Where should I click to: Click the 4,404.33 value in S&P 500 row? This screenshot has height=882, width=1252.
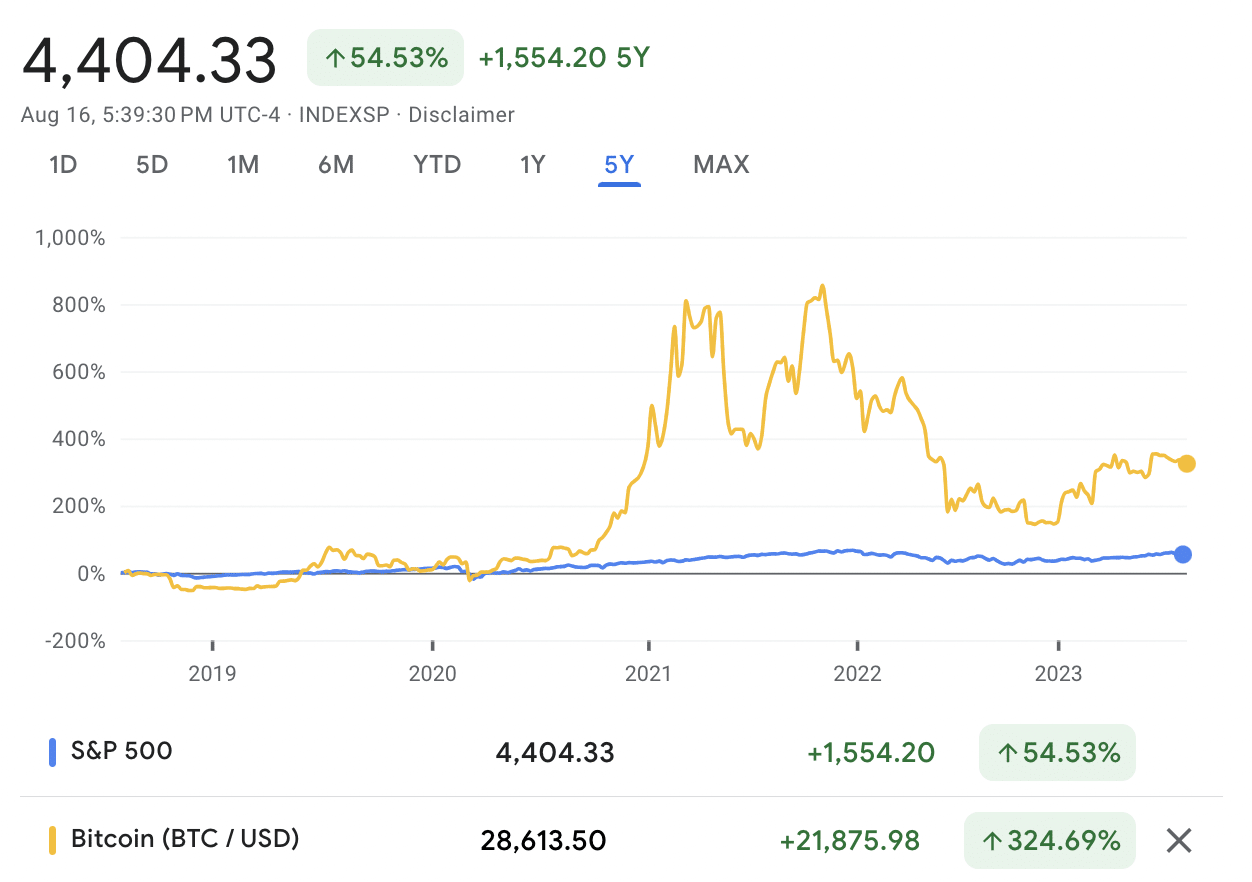[x=555, y=752]
